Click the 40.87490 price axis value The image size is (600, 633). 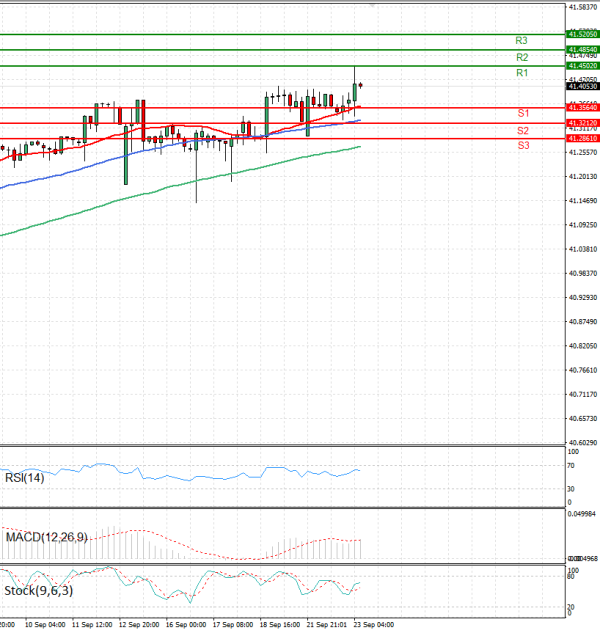[x=583, y=322]
